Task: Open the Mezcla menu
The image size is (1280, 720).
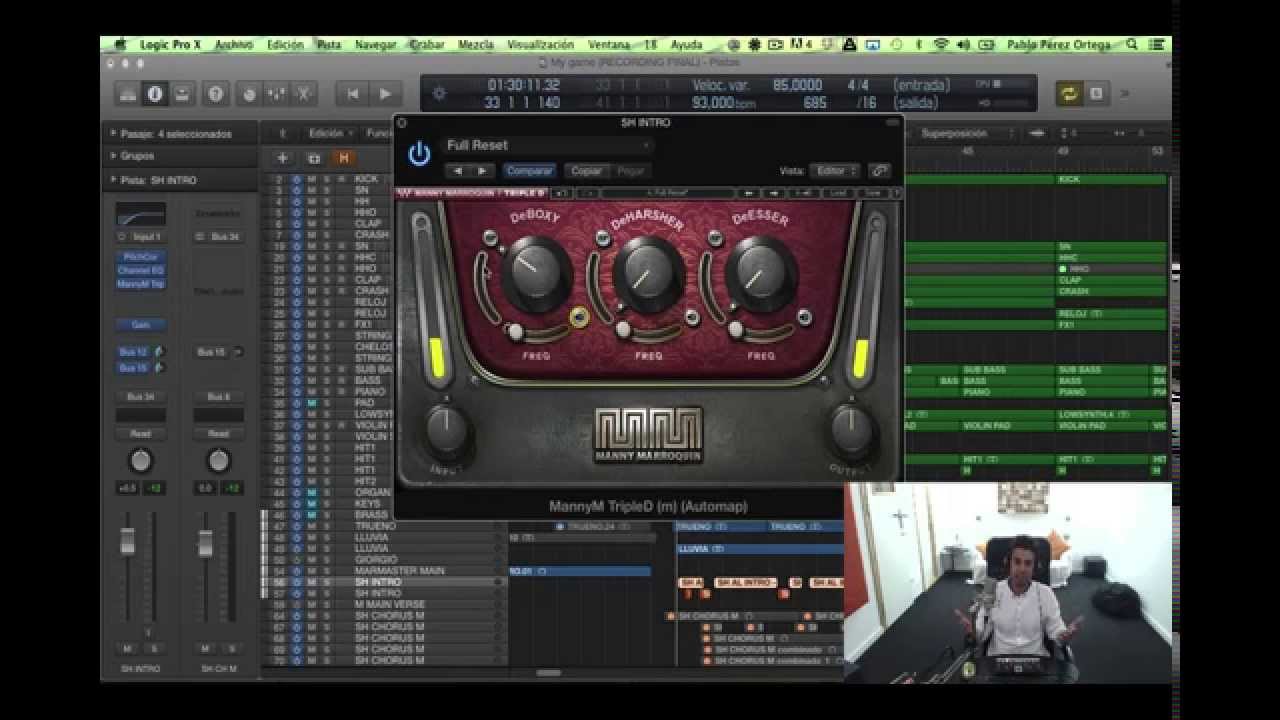Action: click(476, 44)
